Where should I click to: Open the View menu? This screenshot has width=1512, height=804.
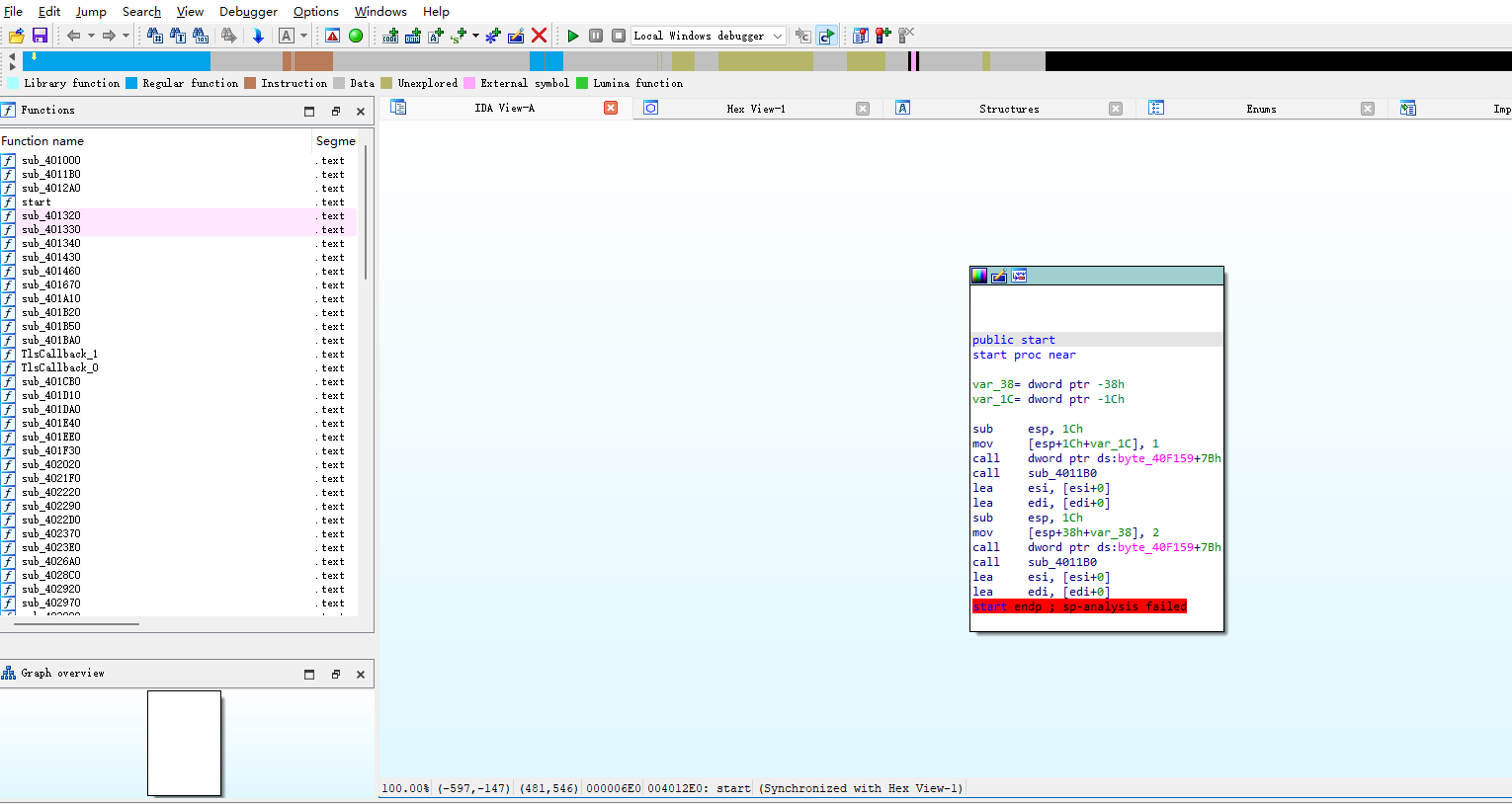point(190,11)
